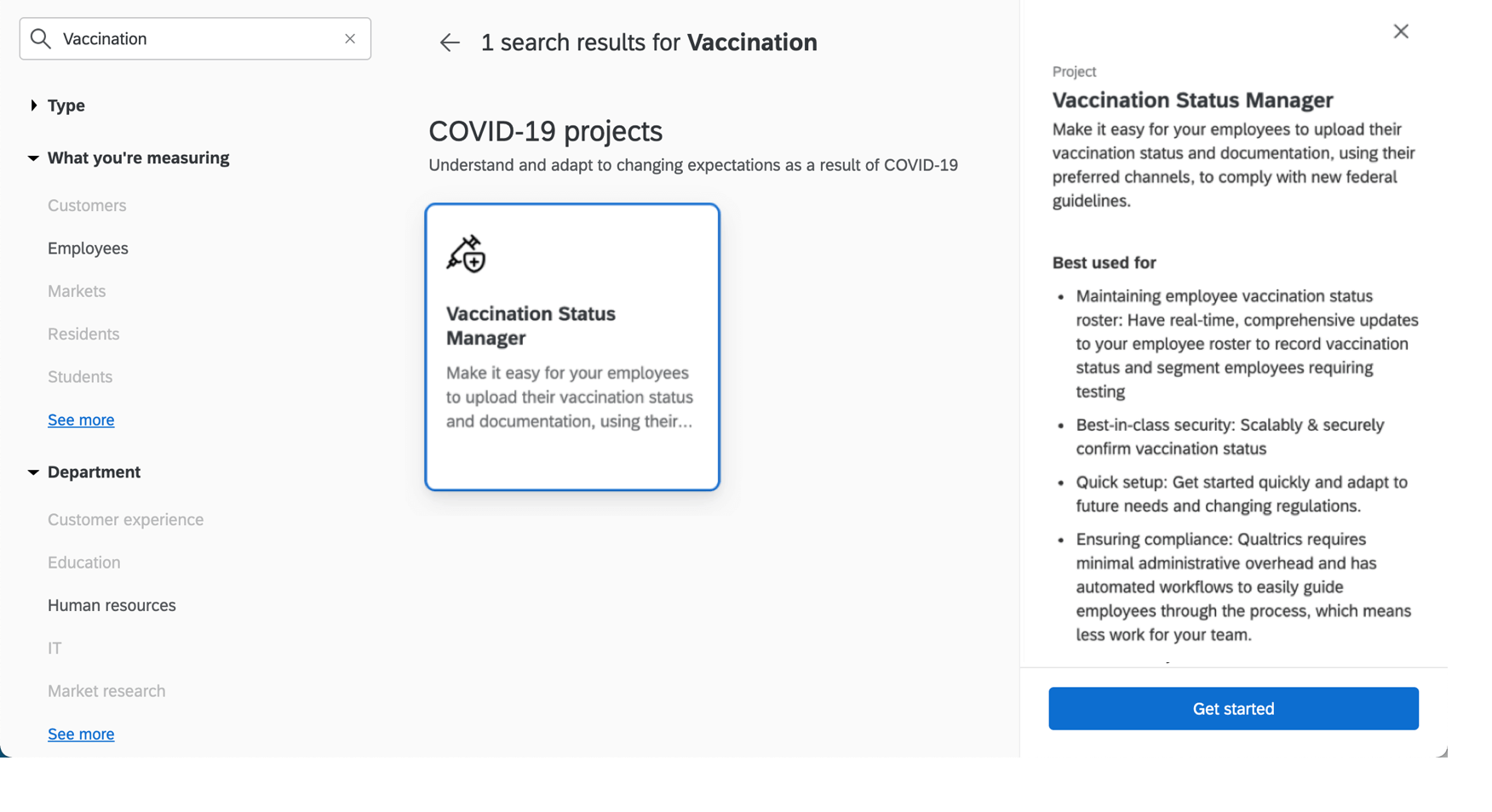Select the Market research department filter

click(106, 690)
